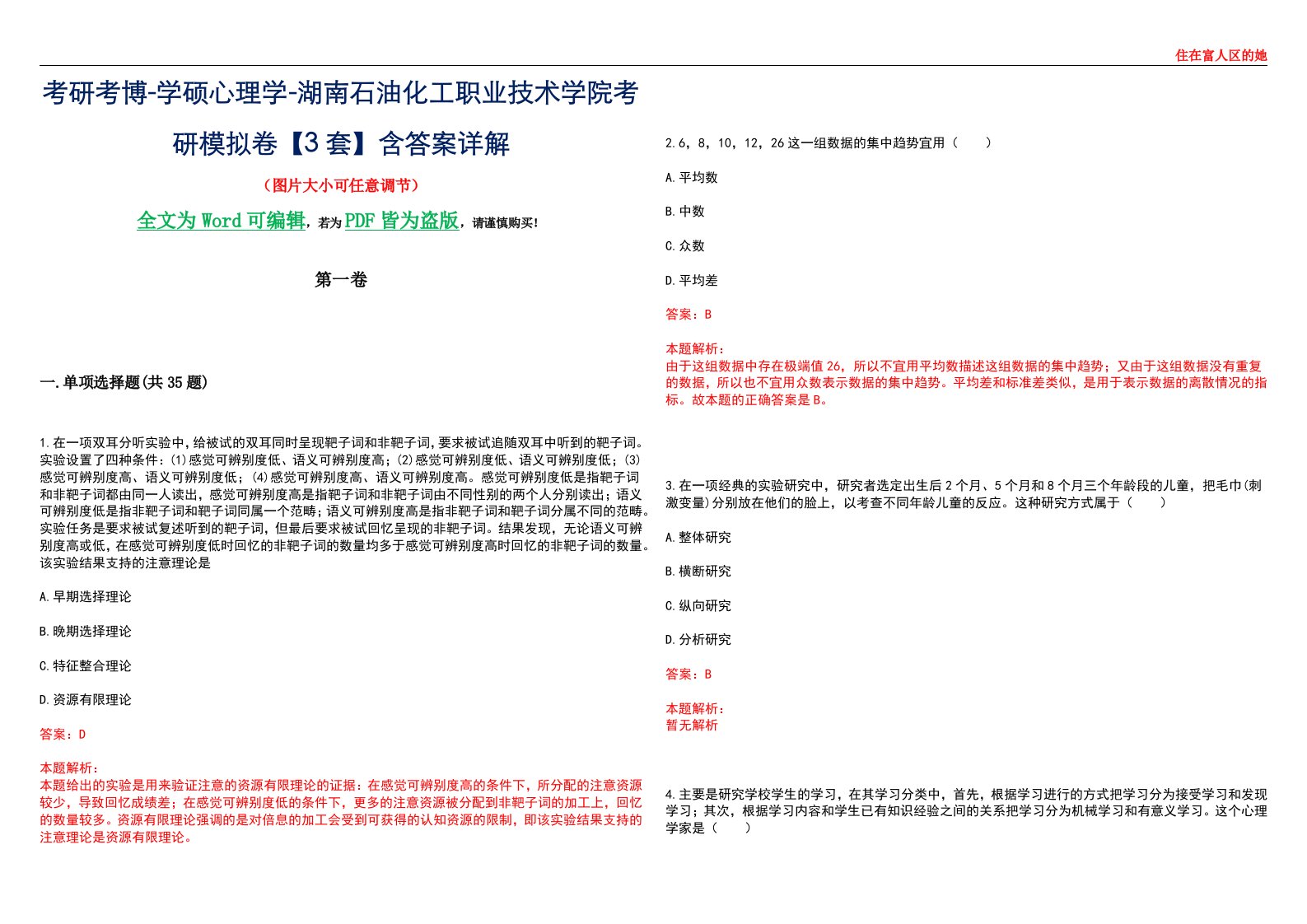Select option A.整体研究
1307x924 pixels.
698,537
